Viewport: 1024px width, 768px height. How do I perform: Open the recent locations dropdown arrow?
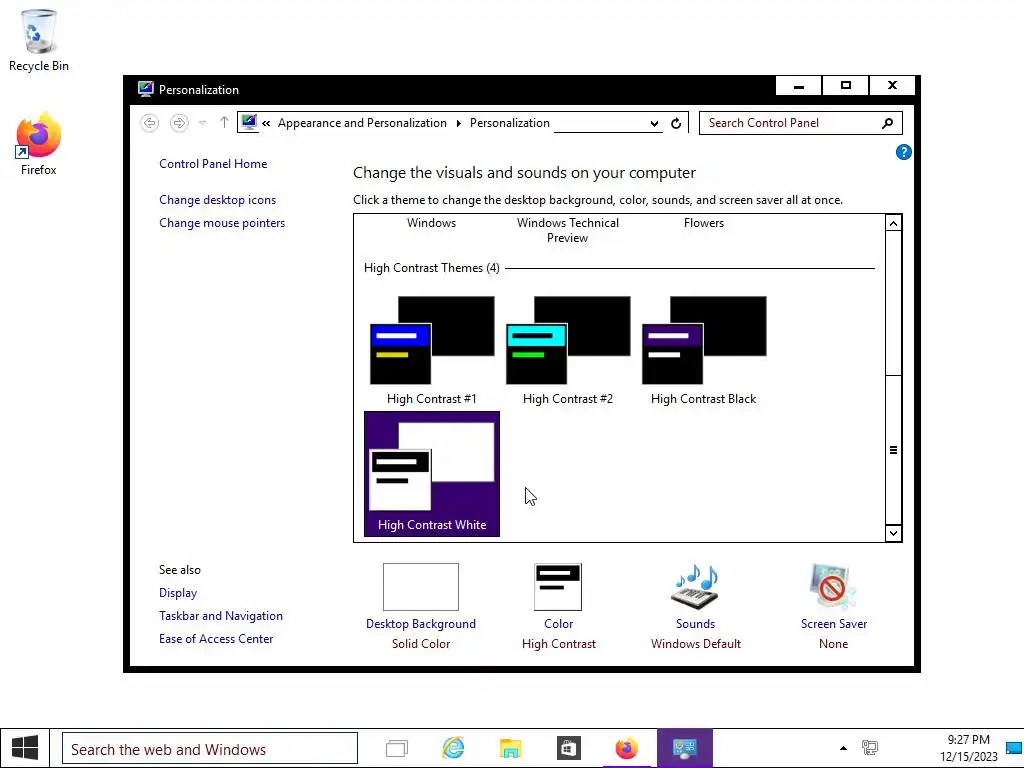point(202,123)
